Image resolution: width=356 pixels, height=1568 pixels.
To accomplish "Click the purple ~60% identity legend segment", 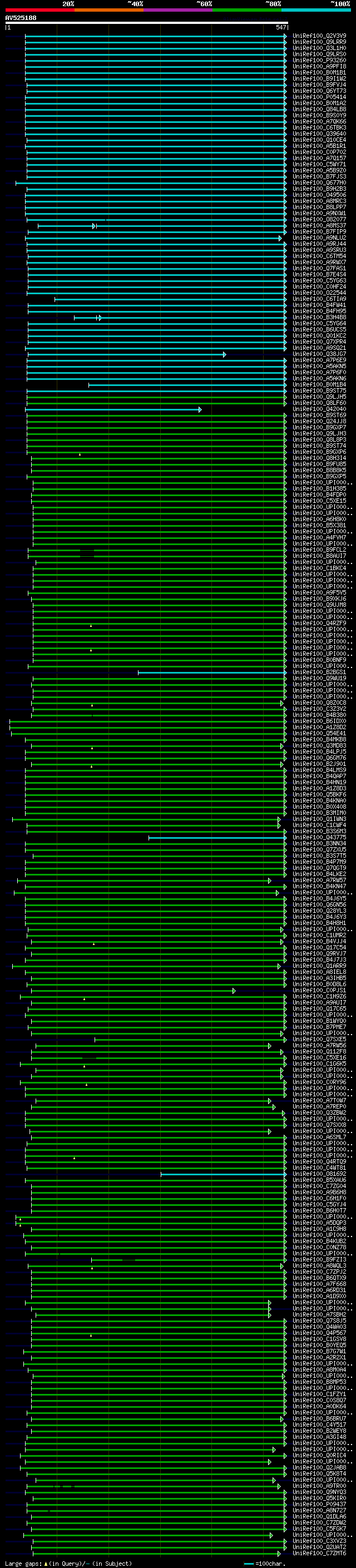I will point(179,10).
